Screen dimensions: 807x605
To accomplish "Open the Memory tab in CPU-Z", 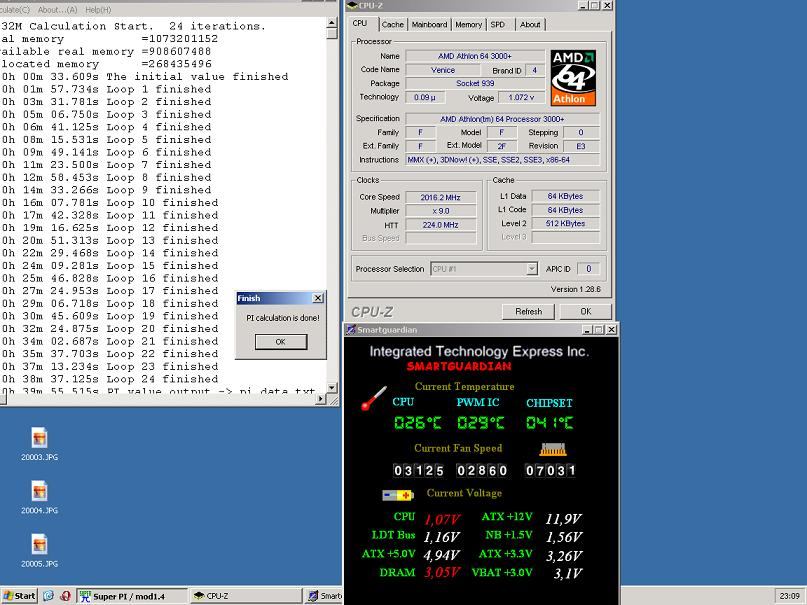I will click(x=468, y=24).
